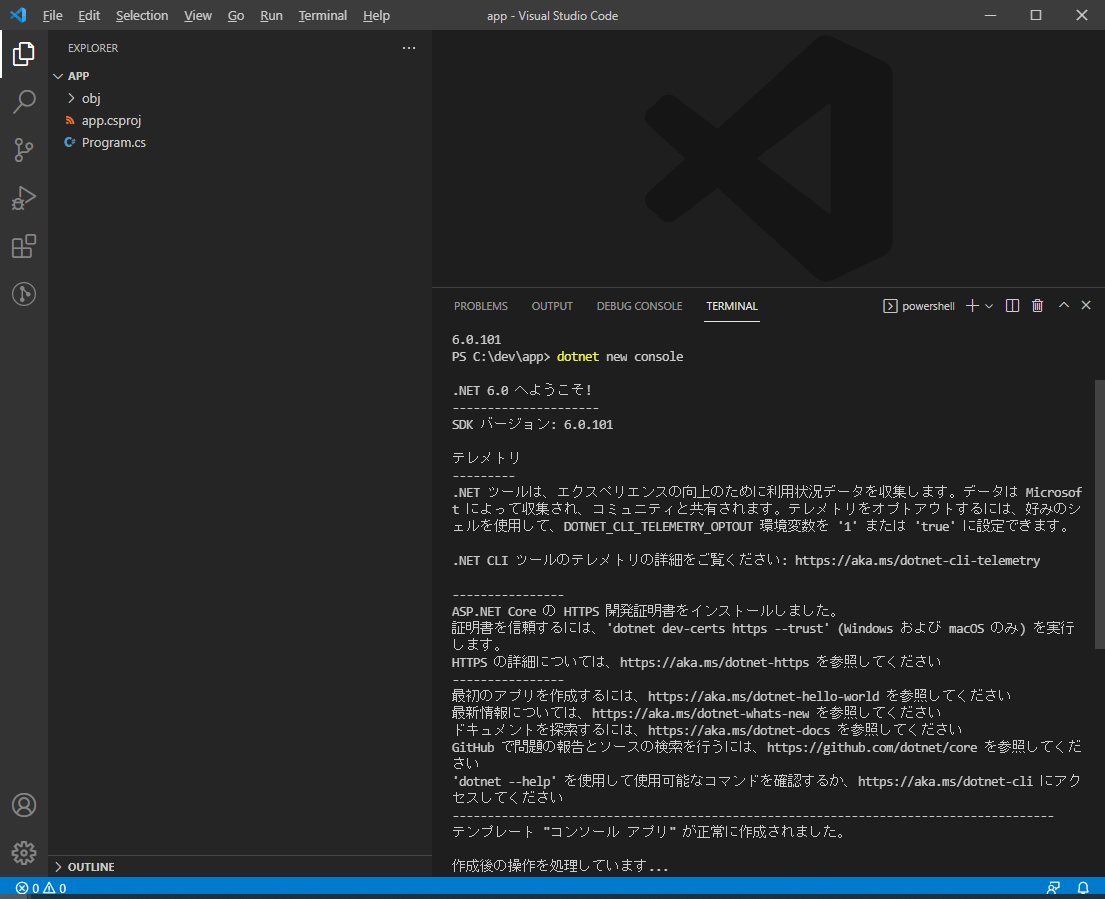Open the Search view icon
This screenshot has width=1105, height=899.
coord(23,101)
